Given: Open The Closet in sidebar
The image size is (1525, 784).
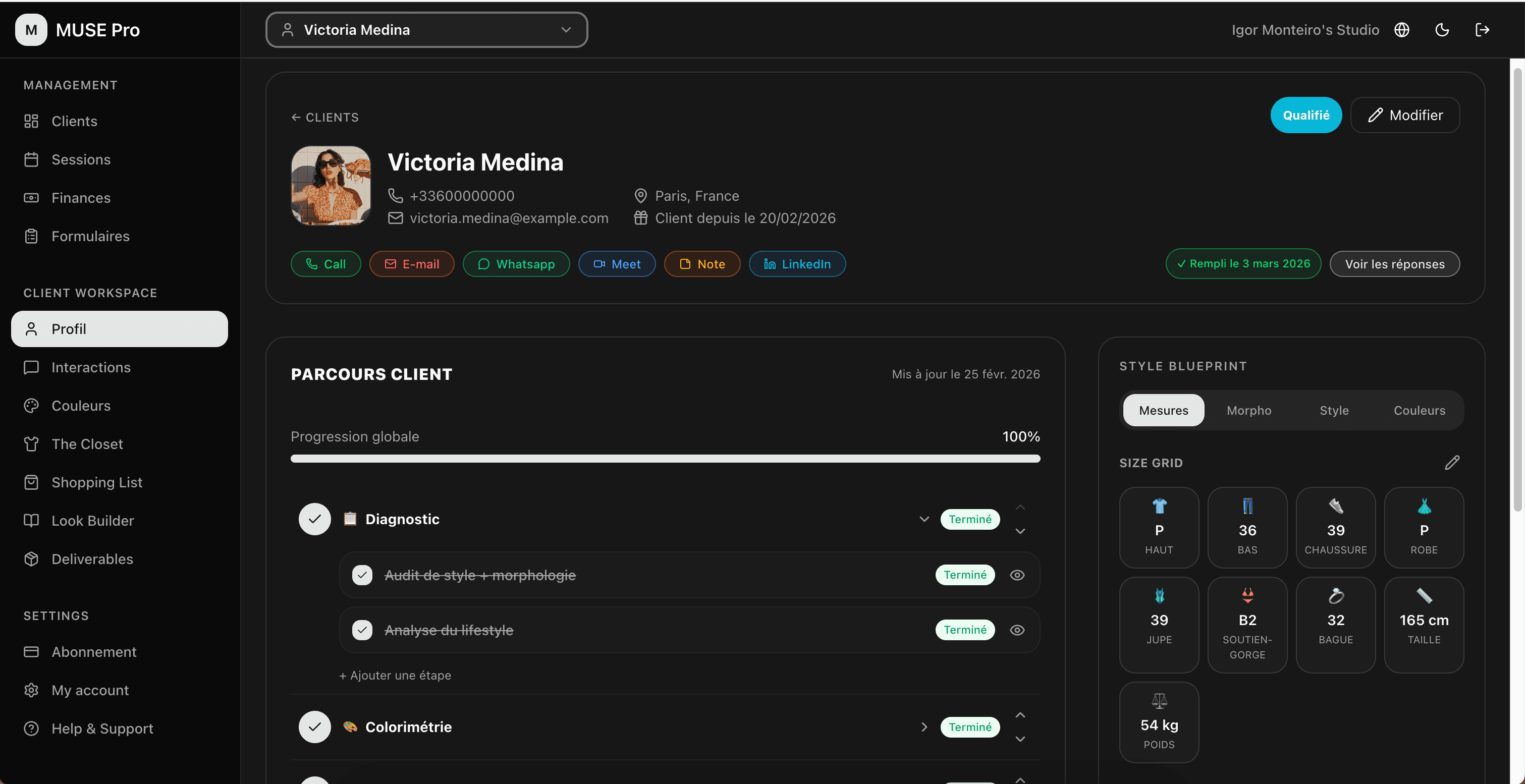Looking at the screenshot, I should [x=87, y=444].
